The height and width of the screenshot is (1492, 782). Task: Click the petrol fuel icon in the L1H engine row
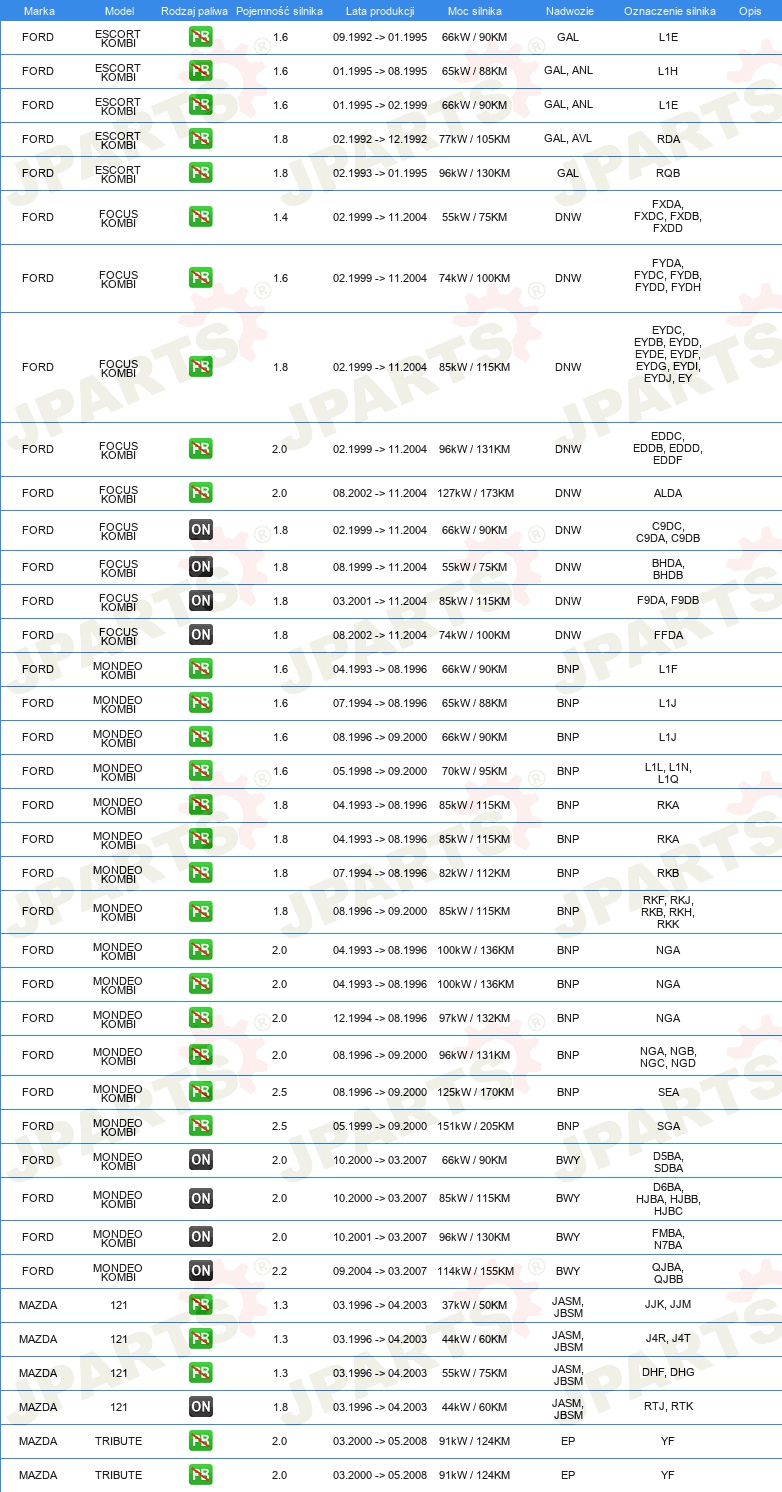(x=201, y=71)
